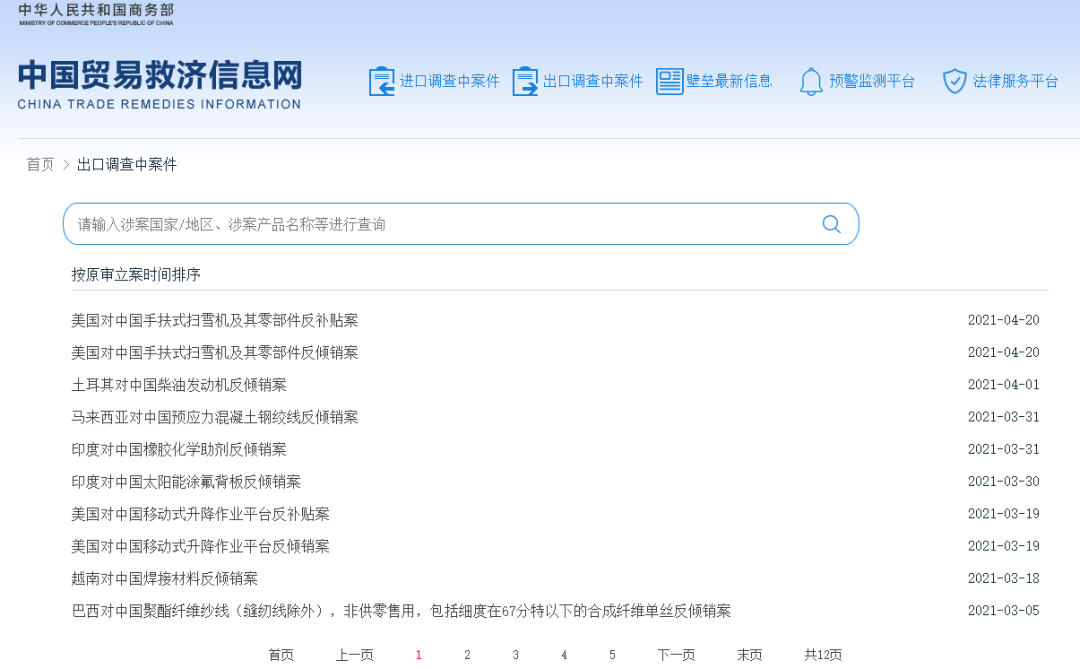Go to 首页 in the breadcrumb

[x=40, y=164]
